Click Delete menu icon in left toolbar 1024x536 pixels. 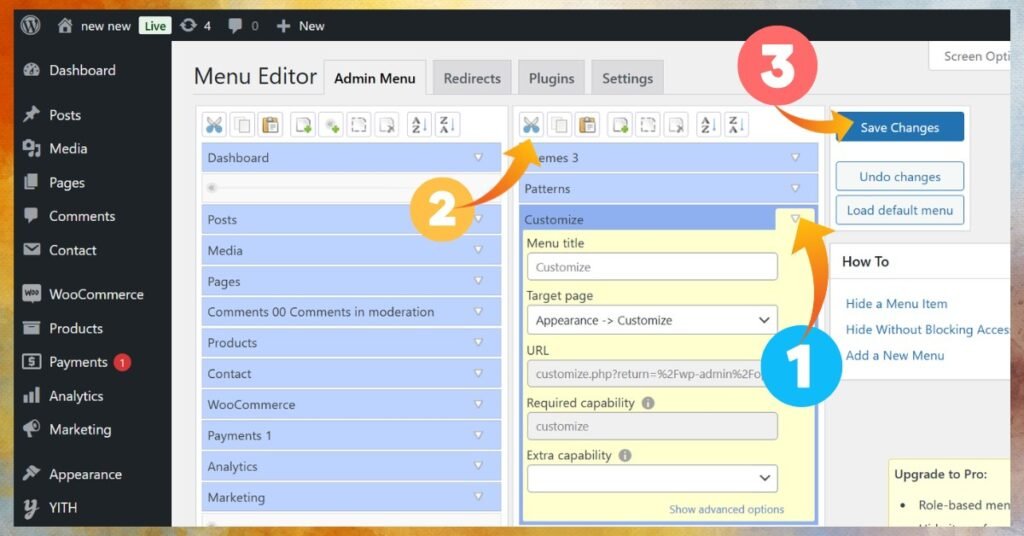click(x=387, y=125)
